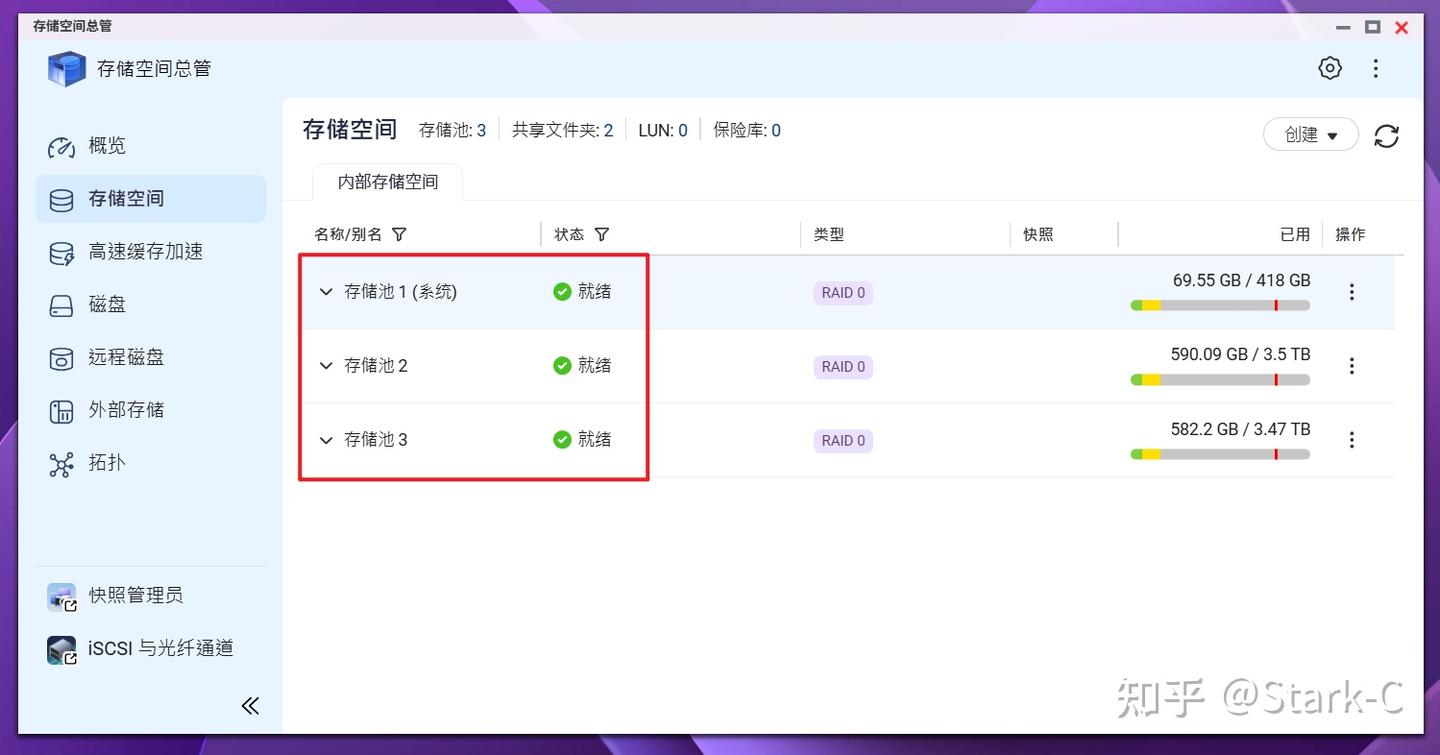This screenshot has height=755, width=1440.
Task: Click the 保险库 count value 0
Action: tap(776, 130)
